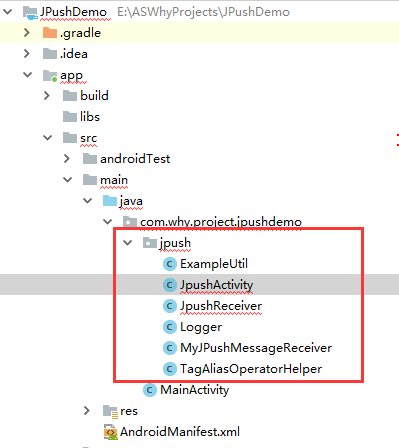This screenshot has height=448, width=399.
Task: Click the libs folder icon
Action: click(70, 117)
